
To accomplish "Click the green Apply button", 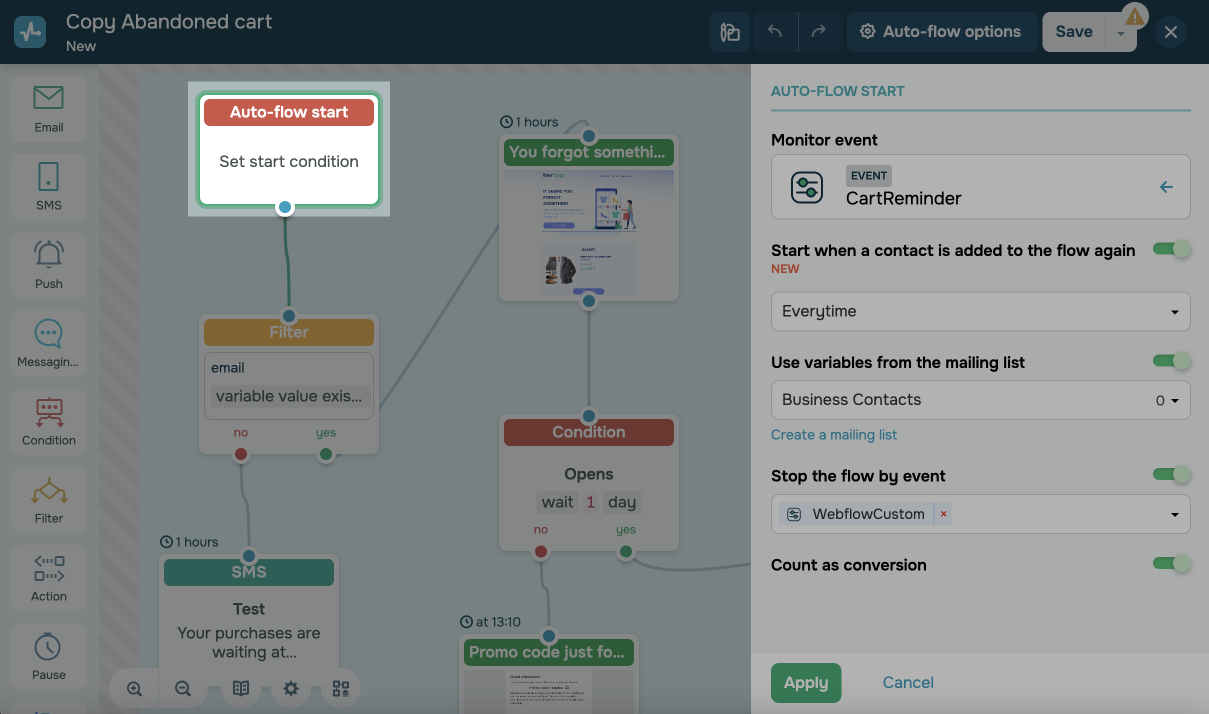I will [x=805, y=683].
